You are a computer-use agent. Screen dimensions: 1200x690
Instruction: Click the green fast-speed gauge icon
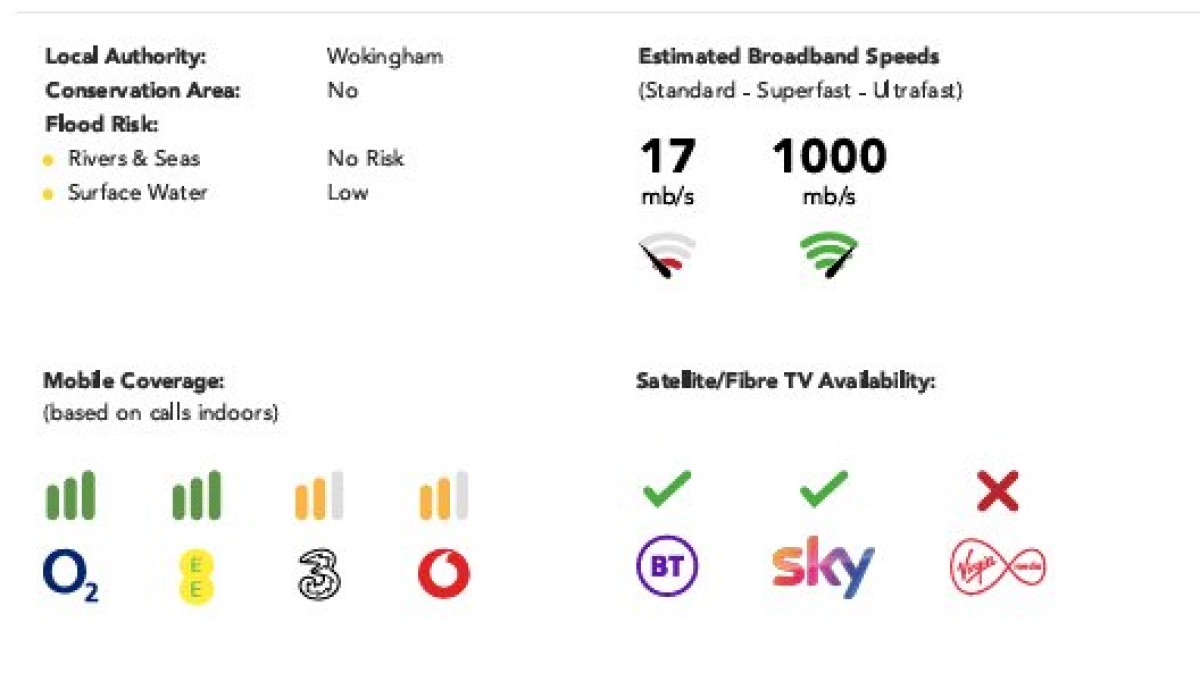click(x=829, y=254)
